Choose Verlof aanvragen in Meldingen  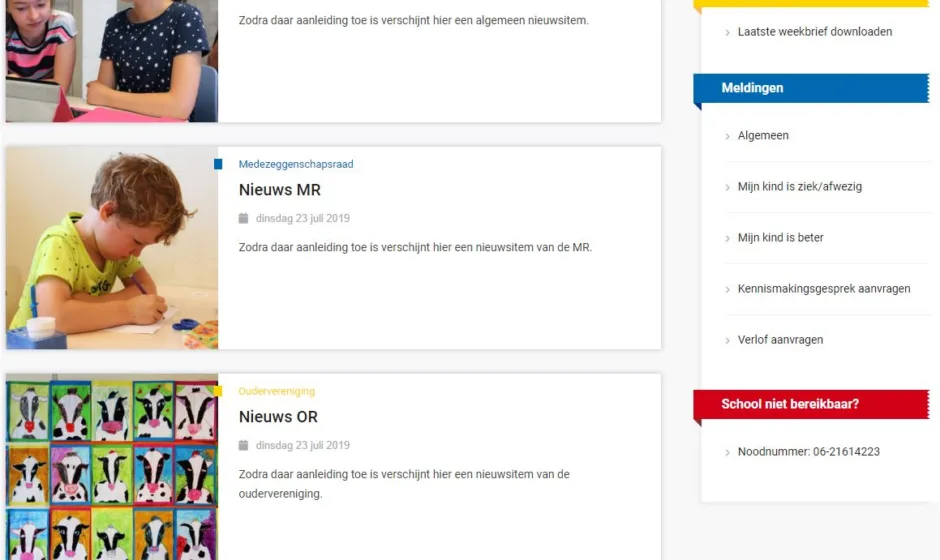pos(780,339)
